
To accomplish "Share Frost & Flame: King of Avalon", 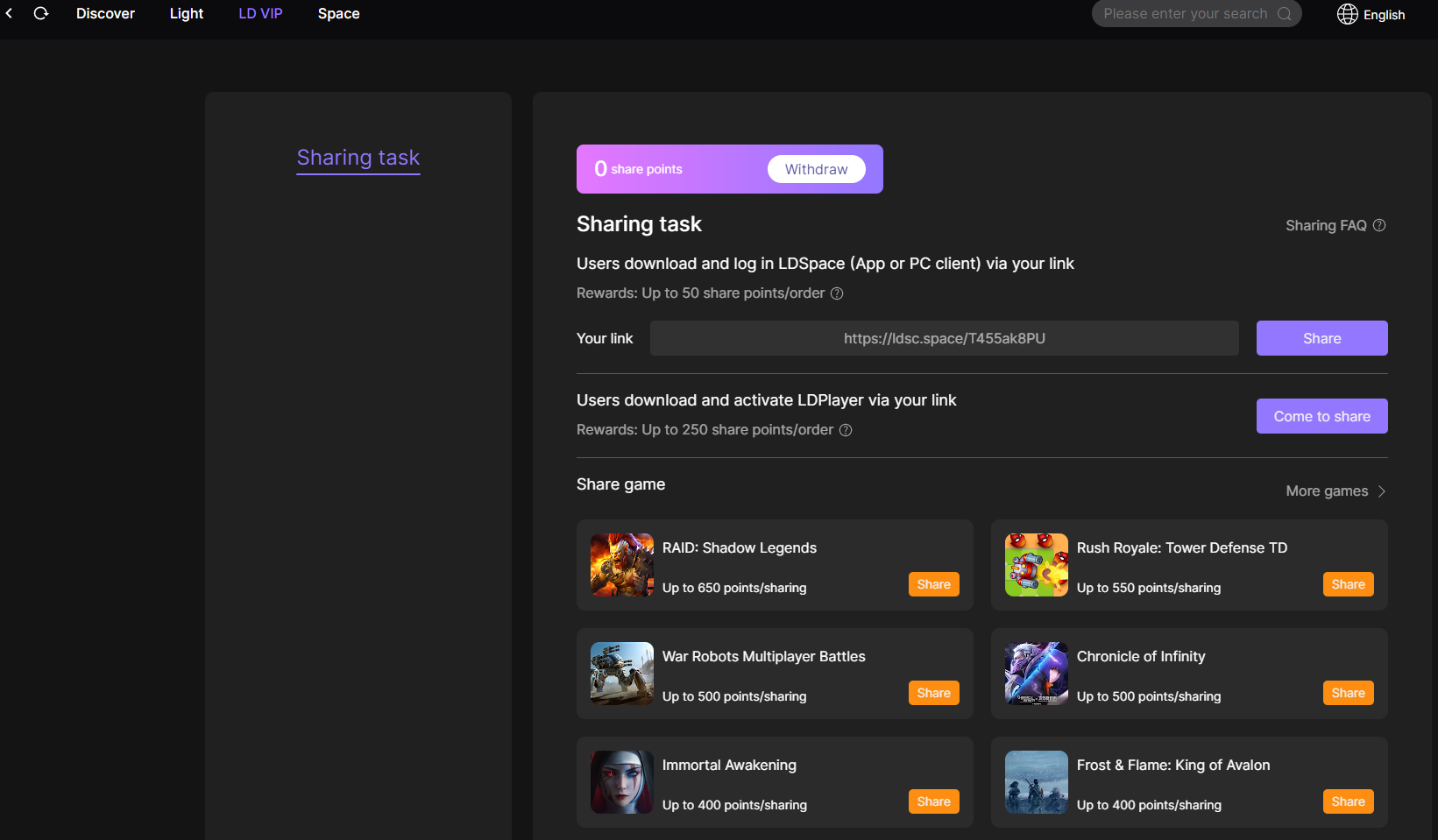I will [x=1349, y=801].
